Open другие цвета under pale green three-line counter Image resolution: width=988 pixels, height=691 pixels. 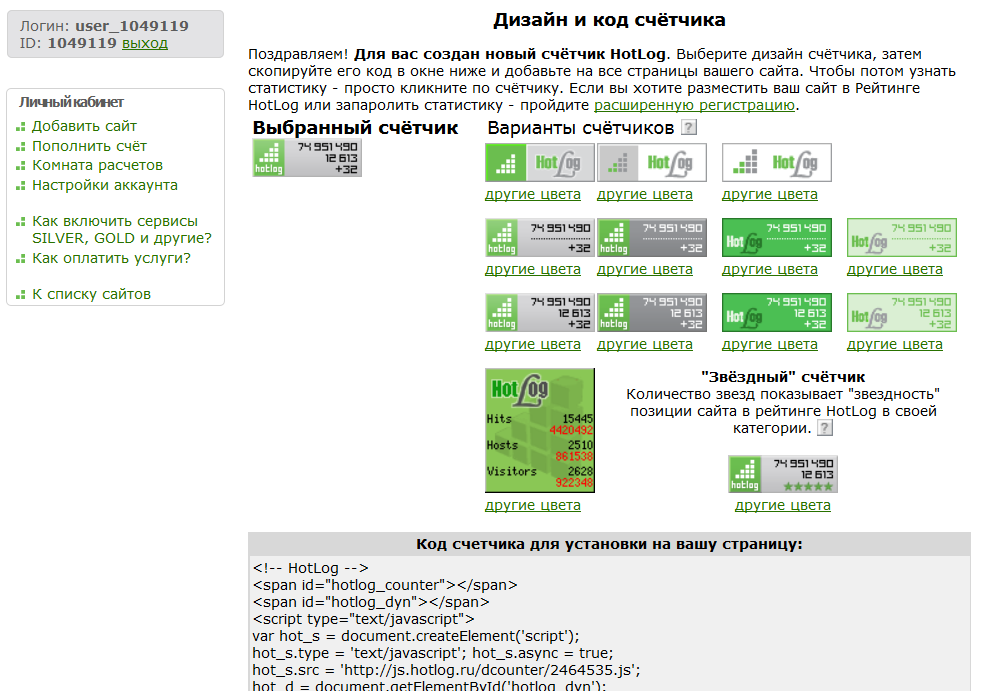[895, 345]
